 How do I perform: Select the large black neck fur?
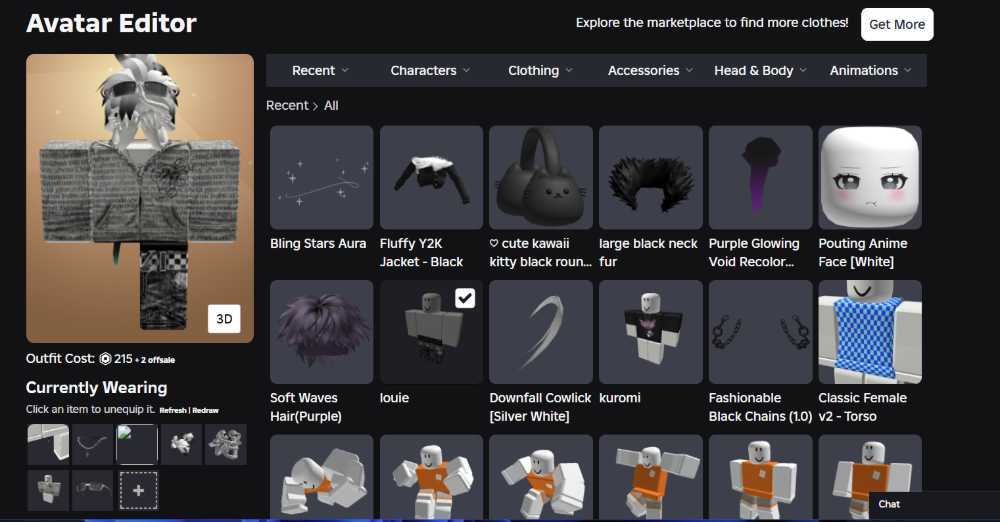point(651,177)
